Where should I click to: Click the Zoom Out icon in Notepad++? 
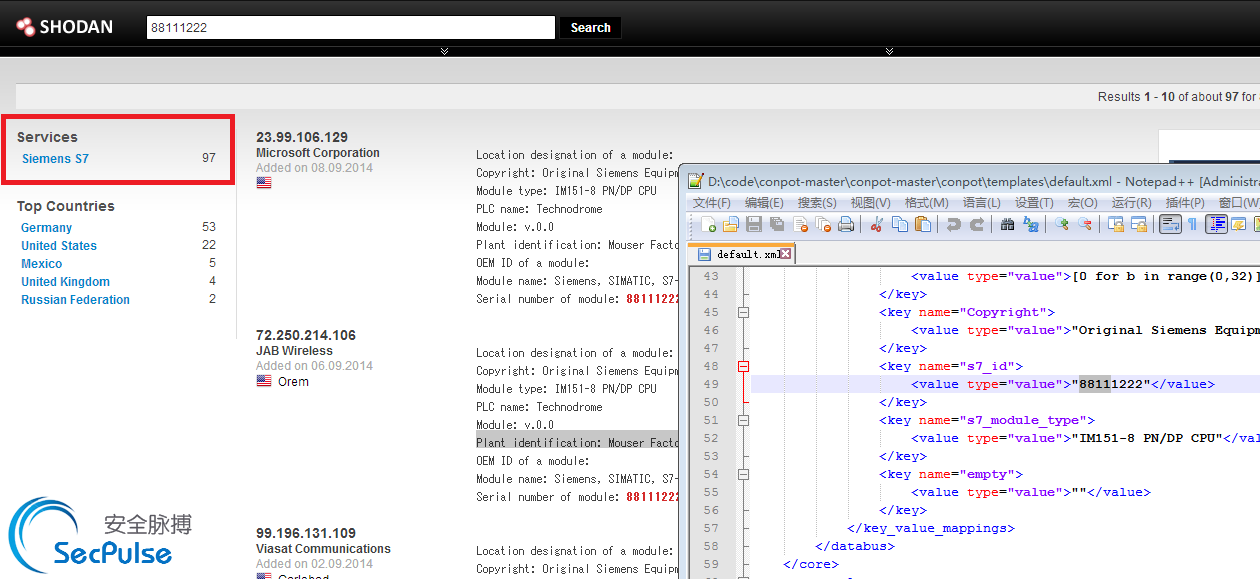[x=1085, y=225]
